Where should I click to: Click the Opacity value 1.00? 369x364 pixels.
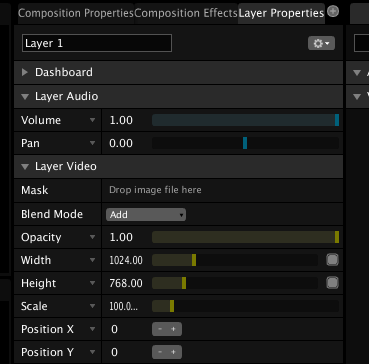tap(121, 238)
